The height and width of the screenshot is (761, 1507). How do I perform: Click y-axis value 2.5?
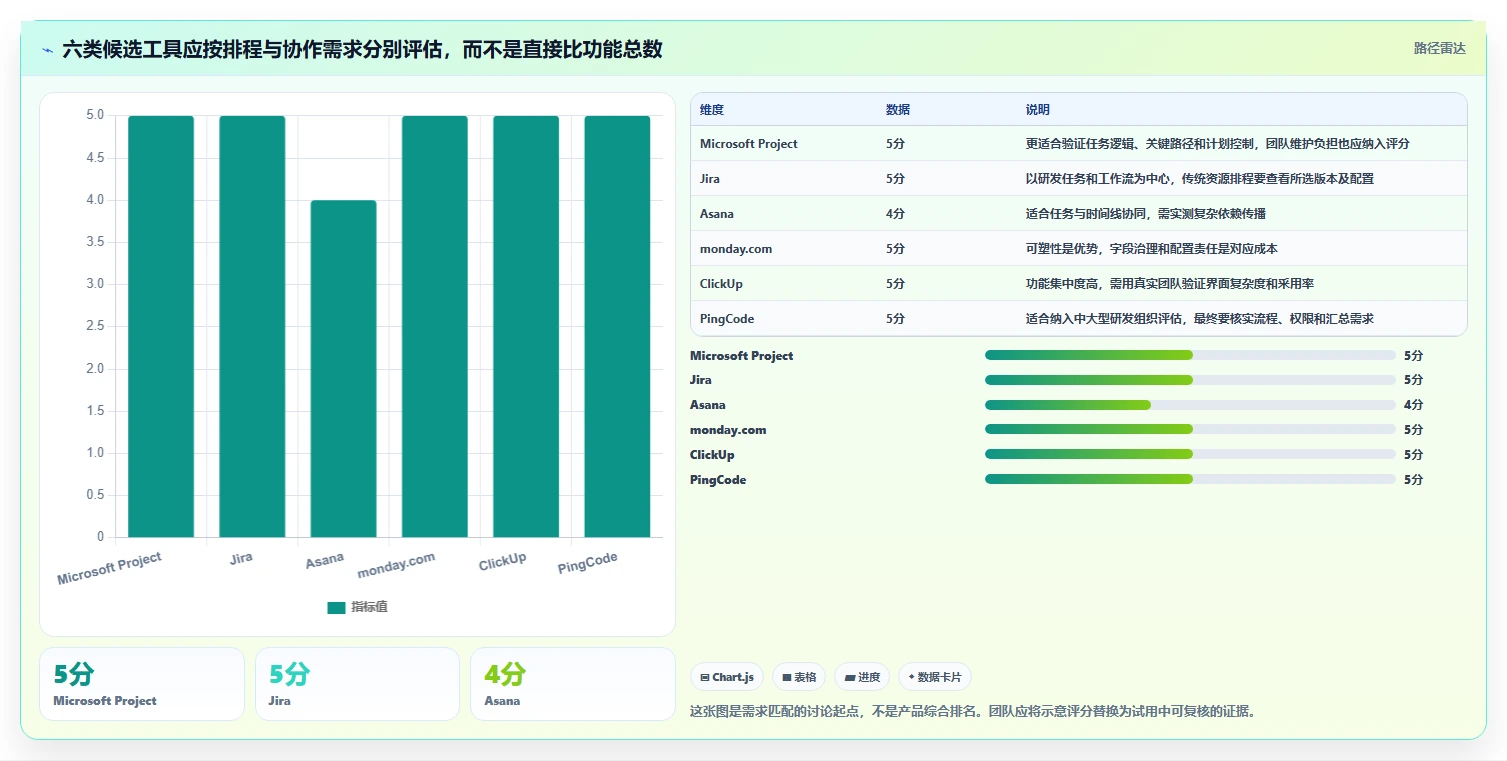94,326
